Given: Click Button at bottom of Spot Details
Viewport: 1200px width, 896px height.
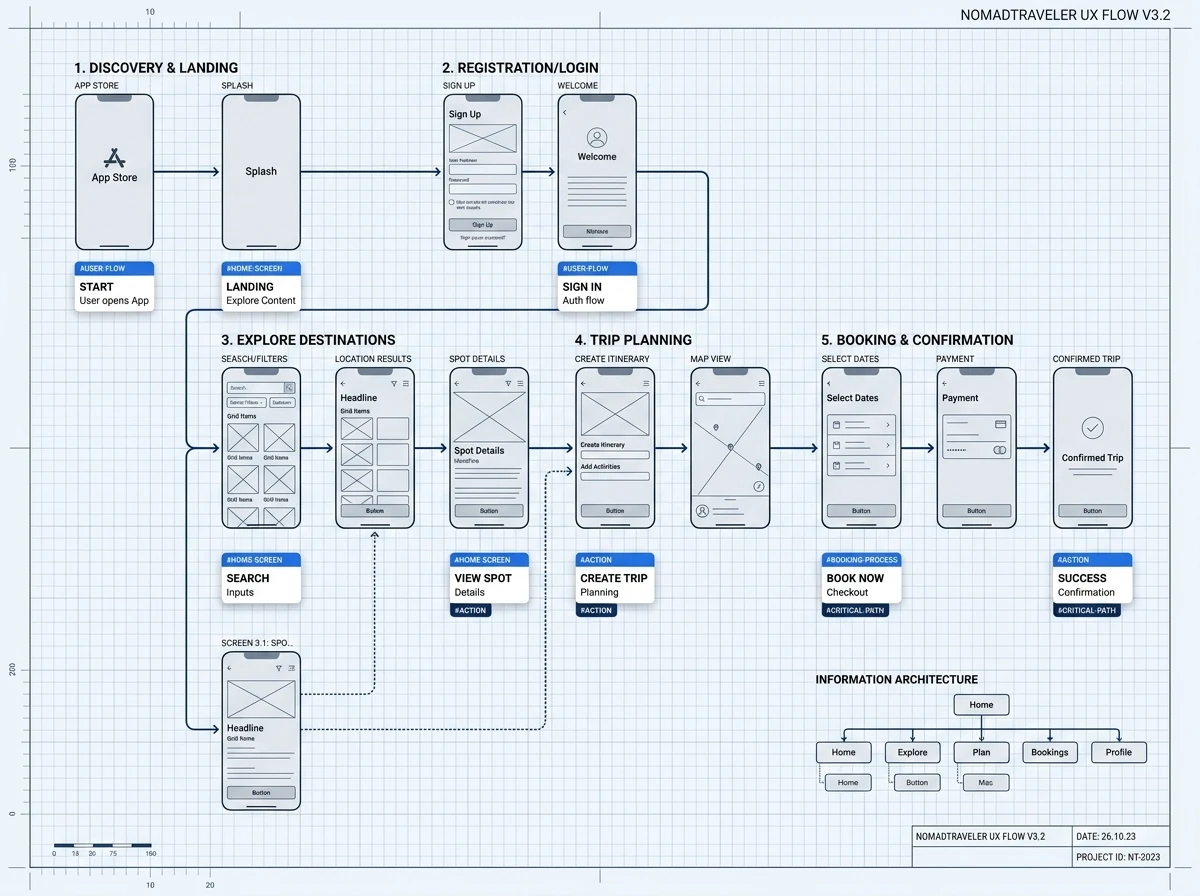Looking at the screenshot, I should [489, 510].
